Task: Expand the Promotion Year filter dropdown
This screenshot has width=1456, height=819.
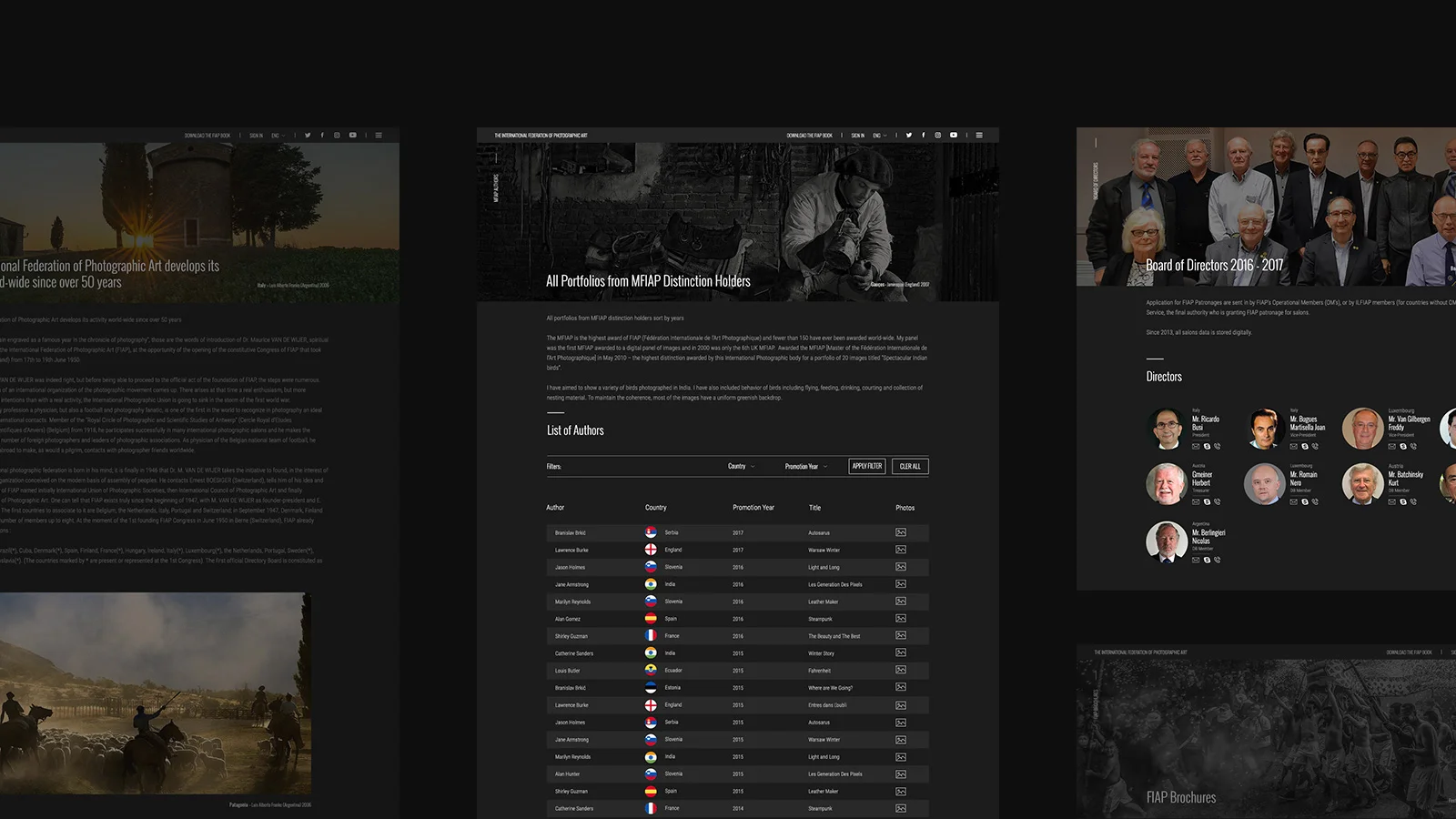Action: (x=806, y=466)
